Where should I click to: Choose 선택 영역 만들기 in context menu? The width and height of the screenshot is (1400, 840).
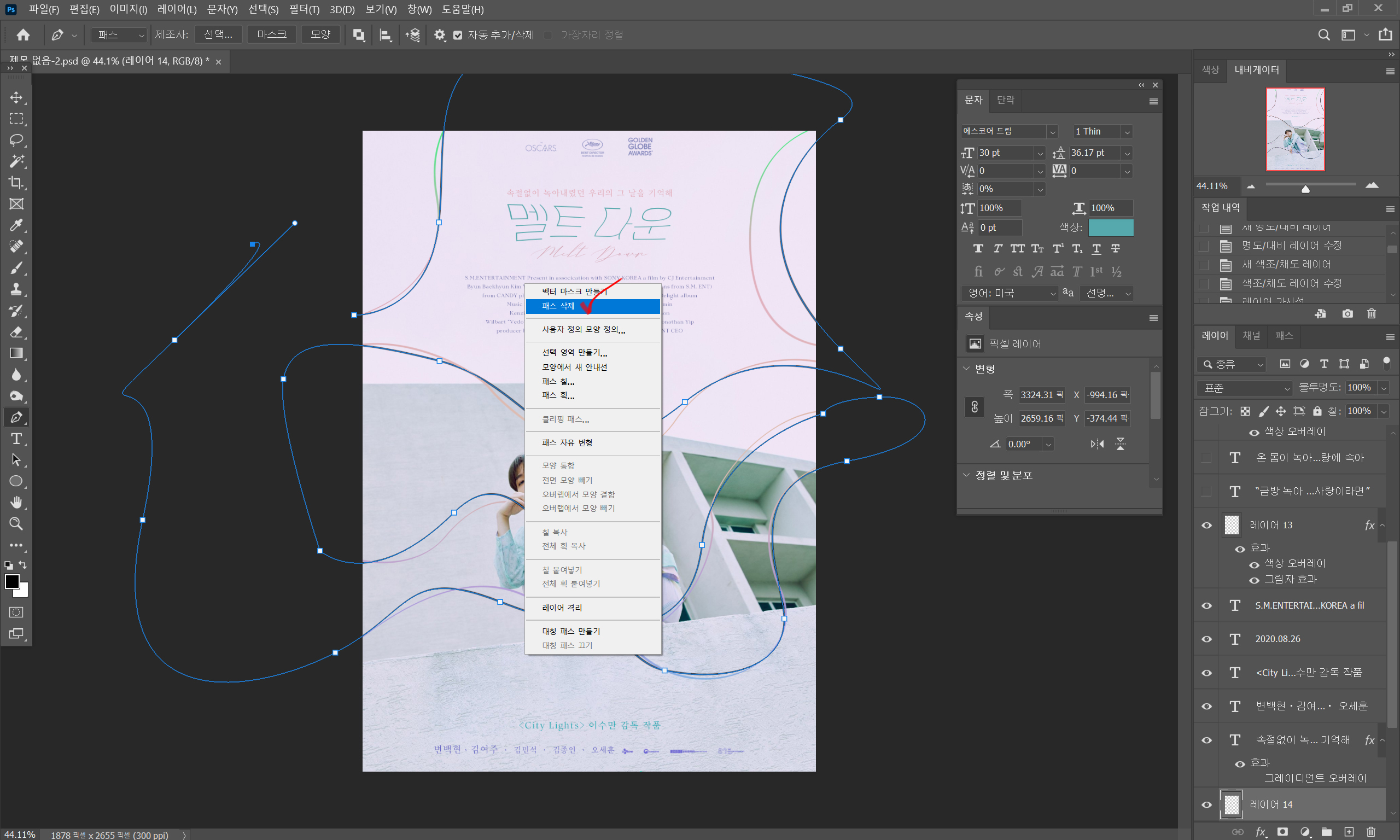point(592,352)
